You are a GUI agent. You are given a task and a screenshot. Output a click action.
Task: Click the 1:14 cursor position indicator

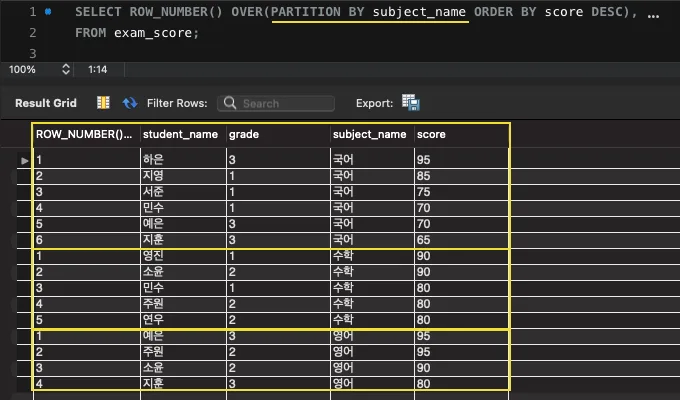(98, 69)
